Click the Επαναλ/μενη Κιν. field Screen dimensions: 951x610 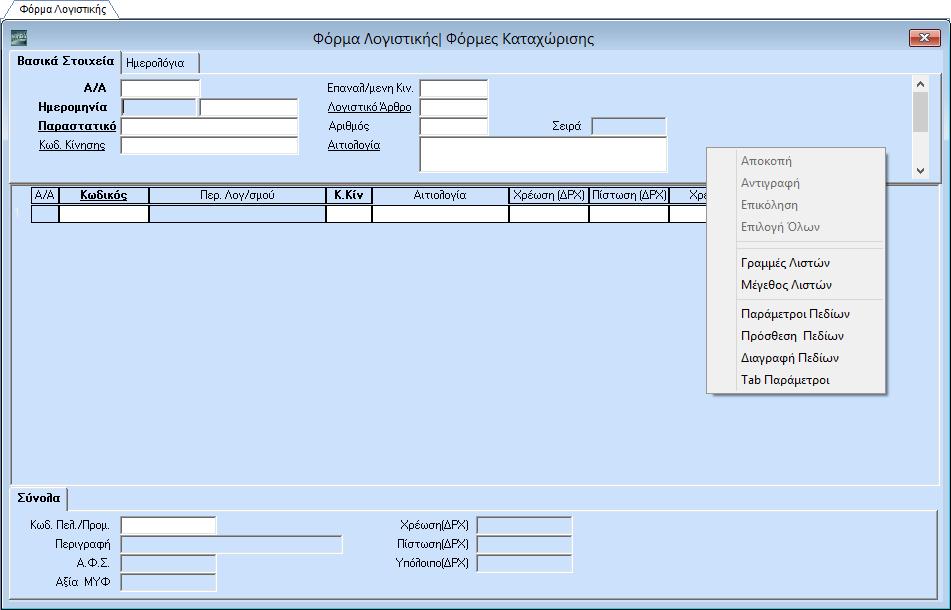tap(454, 89)
